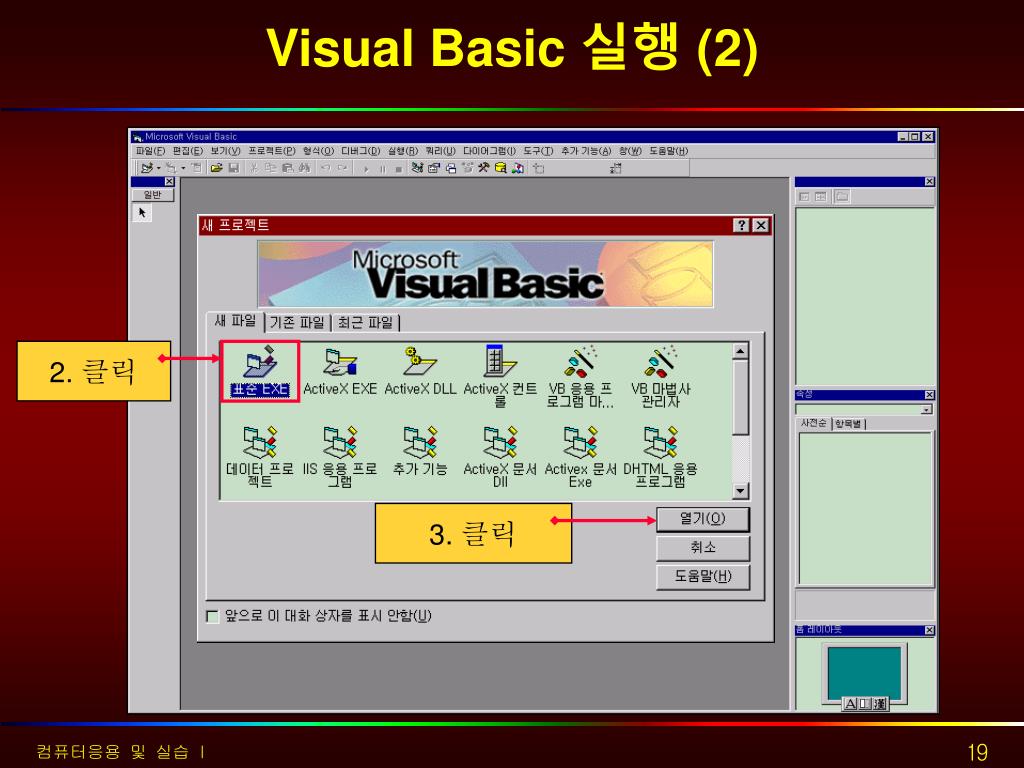Click the monitor preview in form layout panel
Viewport: 1024px width, 768px height.
[x=864, y=673]
